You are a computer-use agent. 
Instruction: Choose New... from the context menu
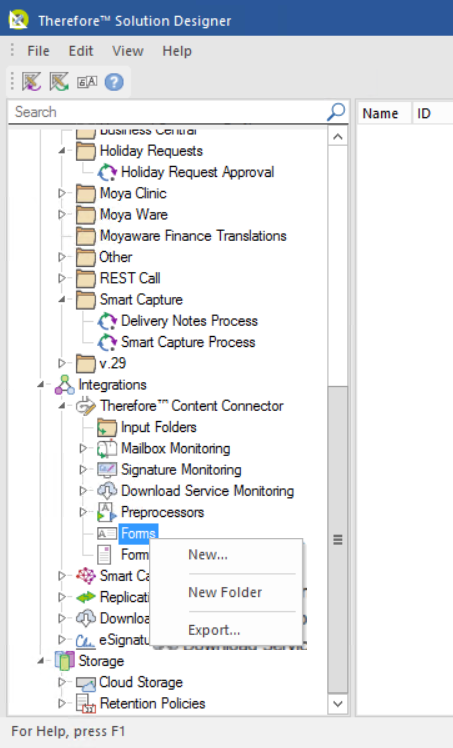pos(226,555)
